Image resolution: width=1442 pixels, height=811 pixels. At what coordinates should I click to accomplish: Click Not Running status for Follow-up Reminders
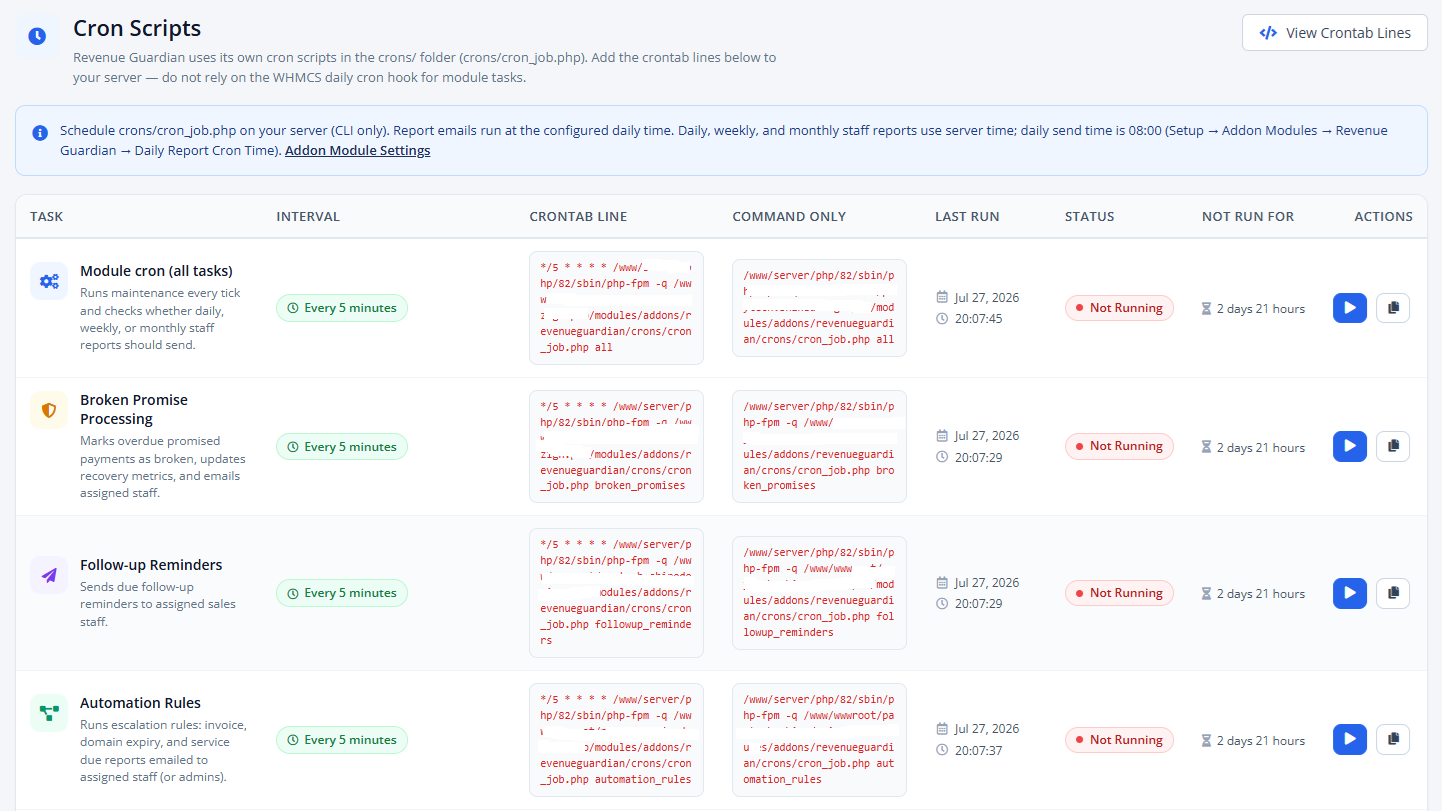pos(1119,593)
